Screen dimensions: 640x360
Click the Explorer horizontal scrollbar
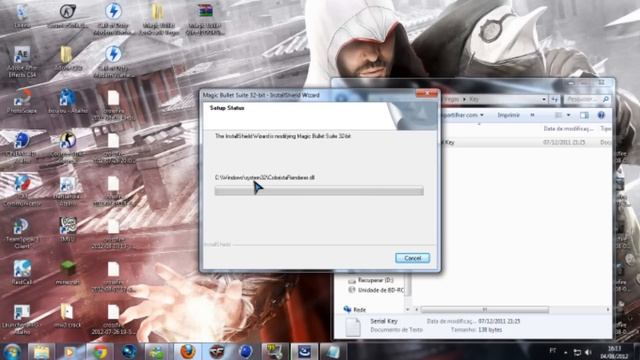tap(484, 309)
